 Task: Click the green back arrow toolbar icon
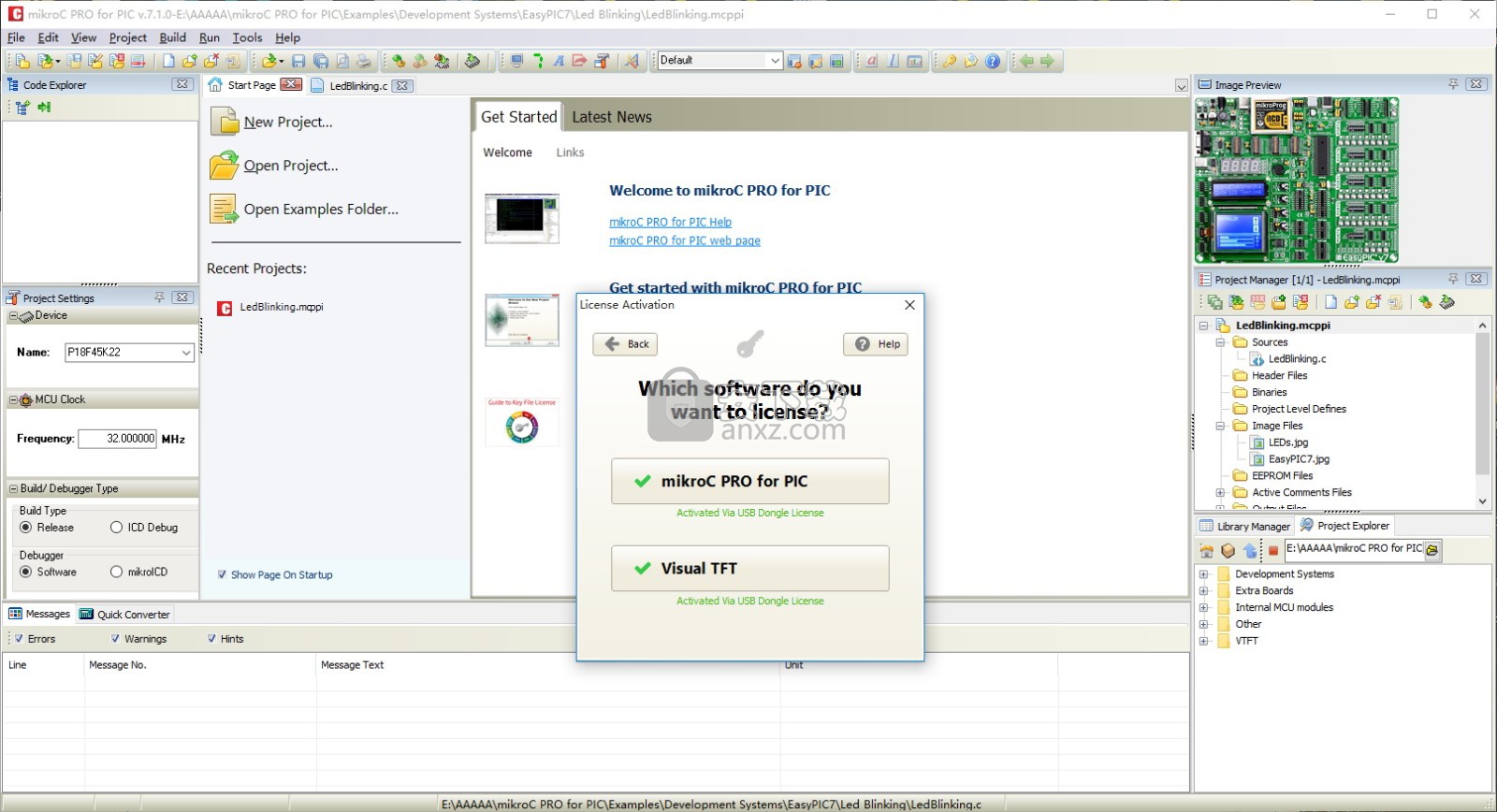(1026, 62)
